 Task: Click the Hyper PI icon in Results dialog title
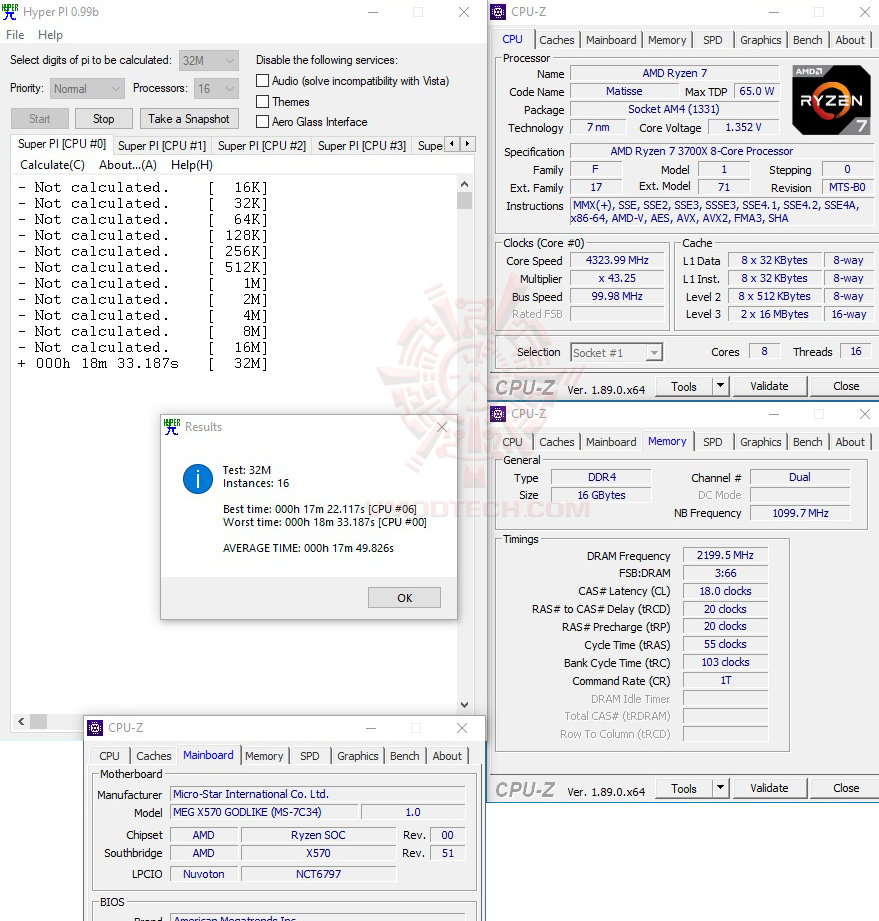click(172, 427)
